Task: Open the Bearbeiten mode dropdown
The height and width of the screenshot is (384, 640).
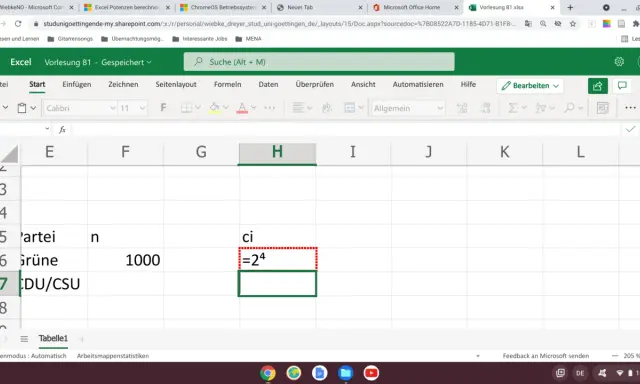Action: 530,86
